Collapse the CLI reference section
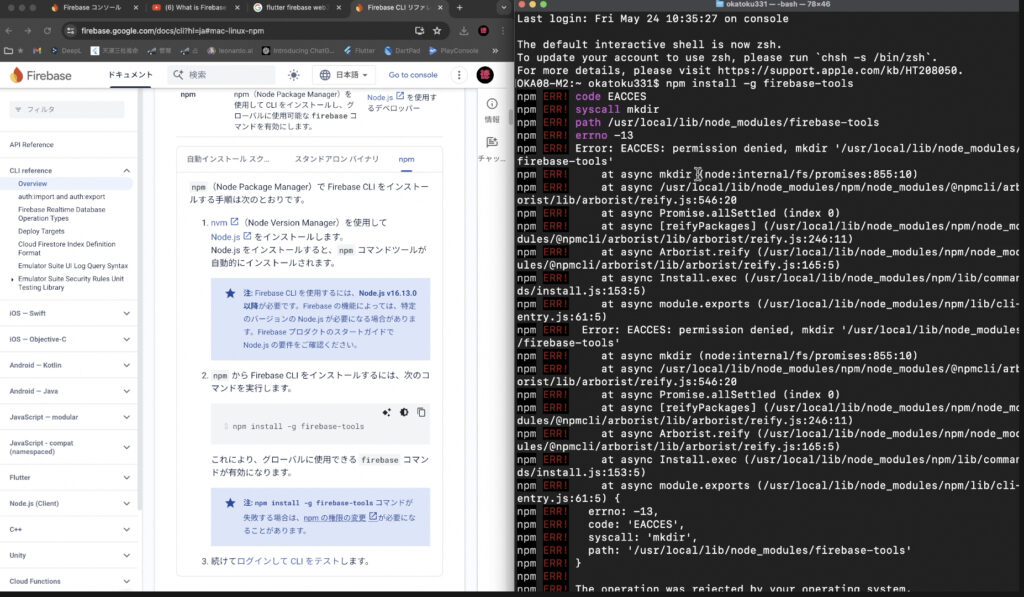This screenshot has width=1024, height=597. (x=126, y=171)
